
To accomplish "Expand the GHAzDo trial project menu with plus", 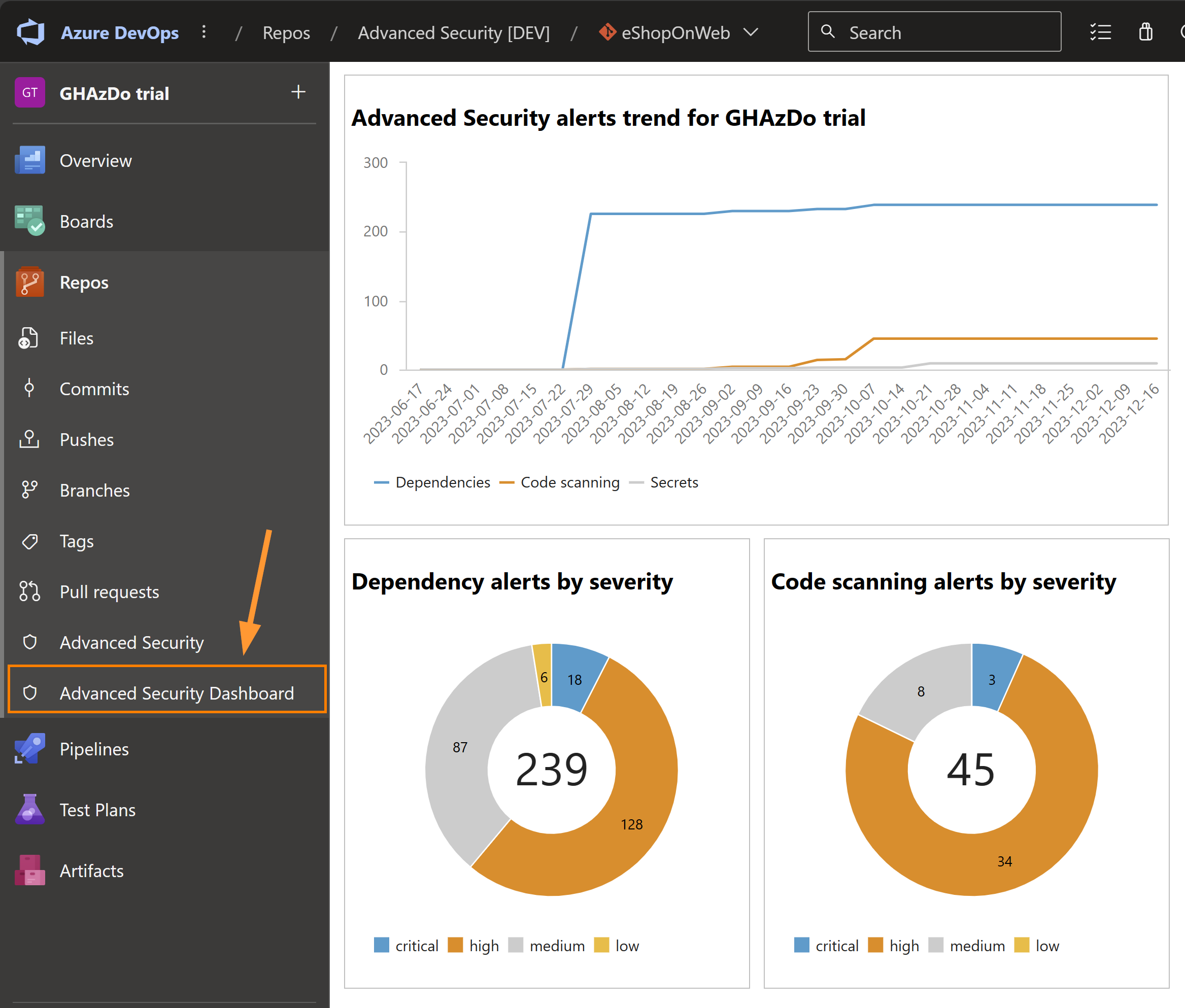I will click(298, 92).
